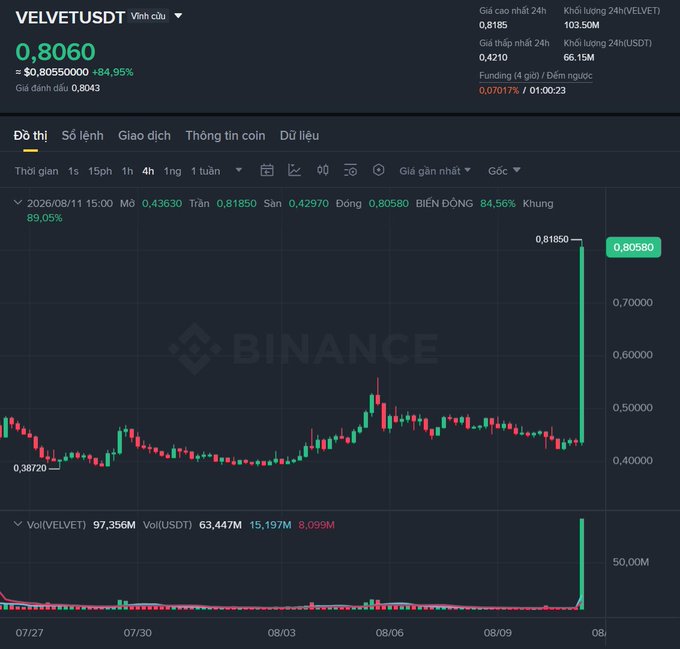680x649 pixels.
Task: Collapse the Vol(VELVET) indicator legend chevron
Action: [x=18, y=524]
